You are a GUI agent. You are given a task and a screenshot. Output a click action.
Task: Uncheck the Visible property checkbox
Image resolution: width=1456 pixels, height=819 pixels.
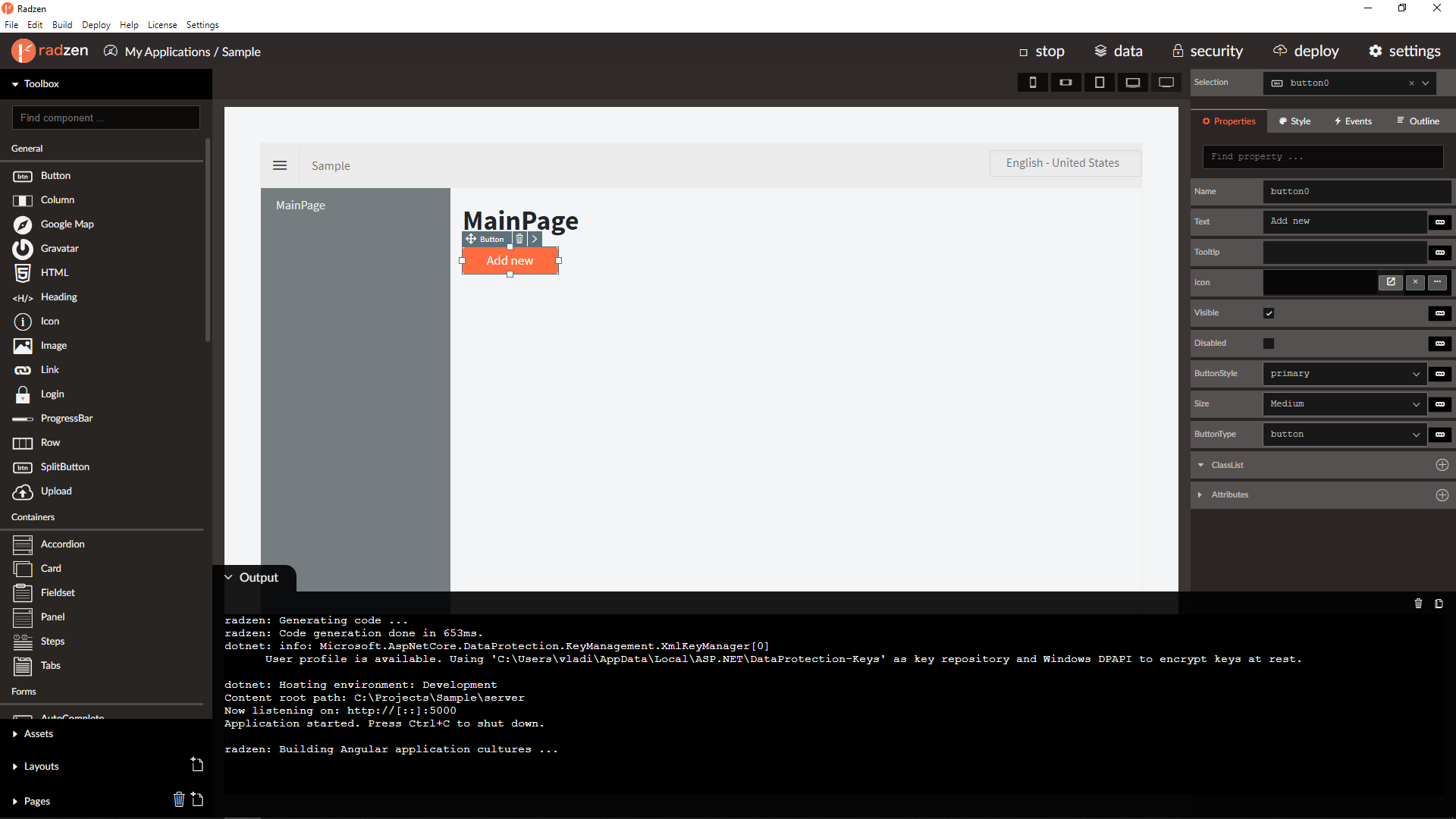tap(1269, 313)
